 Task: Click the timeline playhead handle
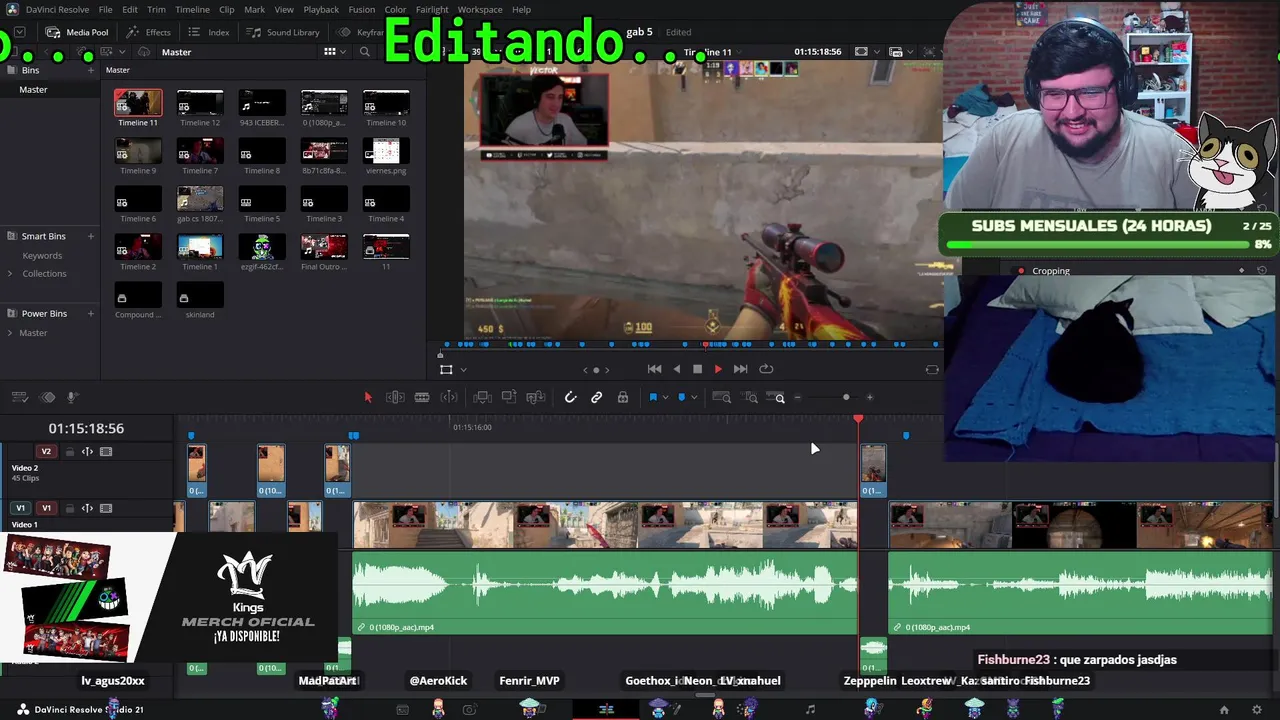click(858, 418)
